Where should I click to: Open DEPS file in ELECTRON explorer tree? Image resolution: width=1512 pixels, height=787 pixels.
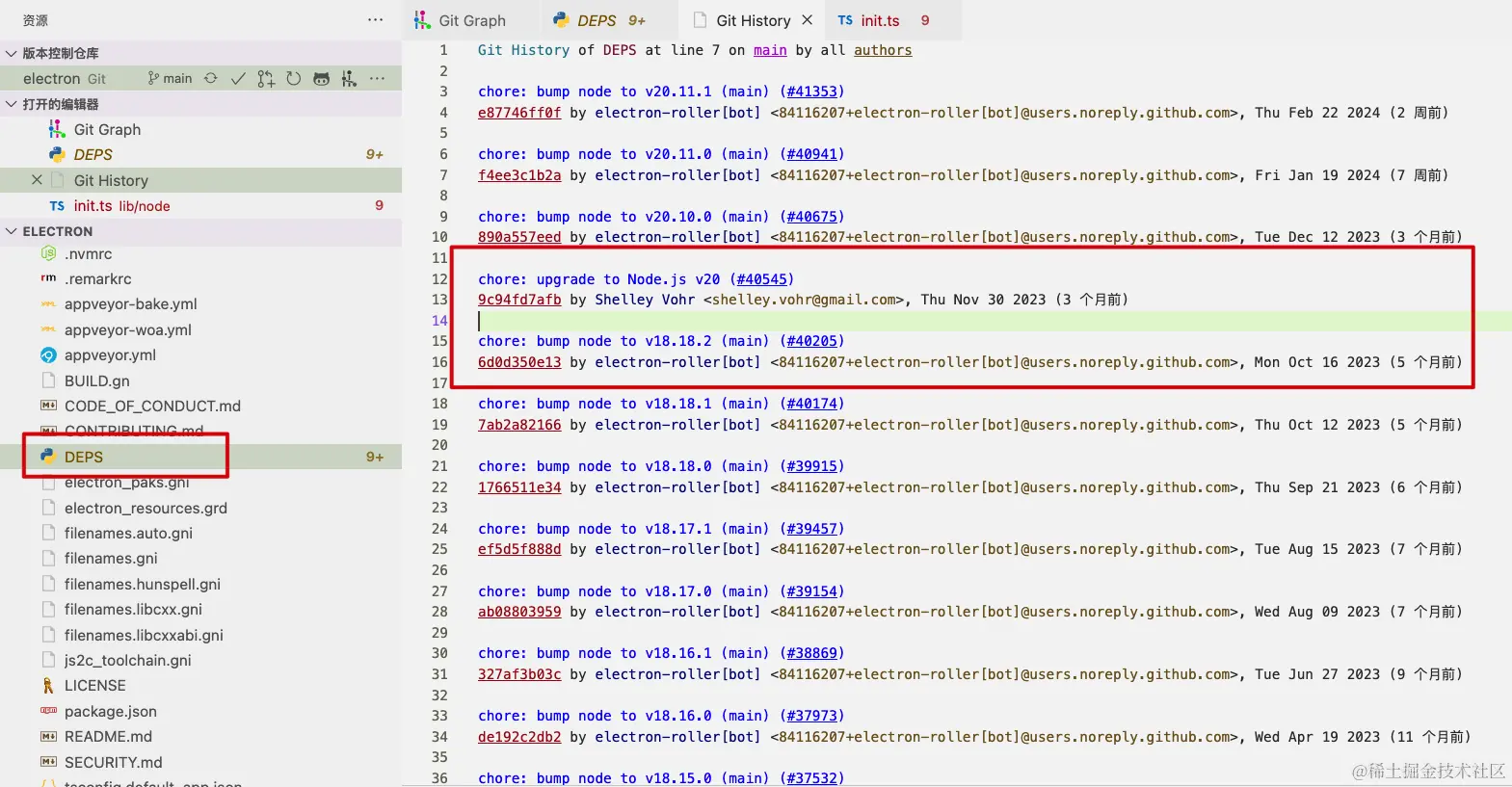[200, 457]
